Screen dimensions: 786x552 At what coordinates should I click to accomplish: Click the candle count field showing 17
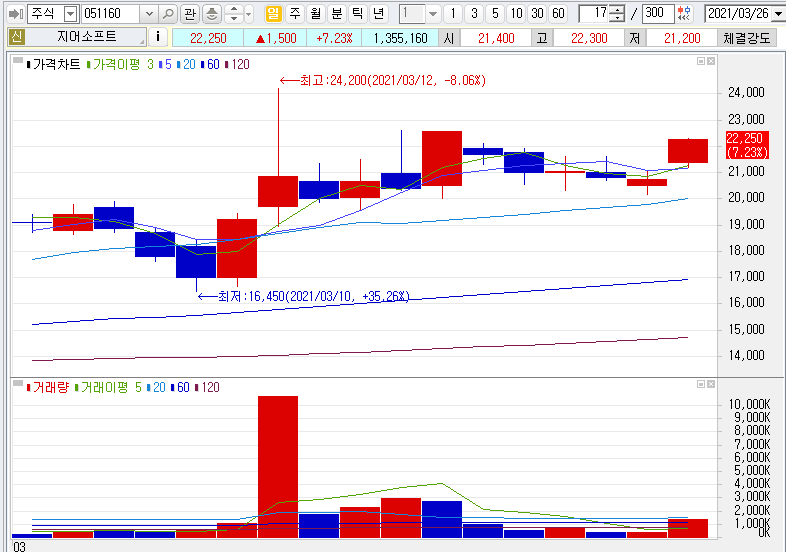596,14
